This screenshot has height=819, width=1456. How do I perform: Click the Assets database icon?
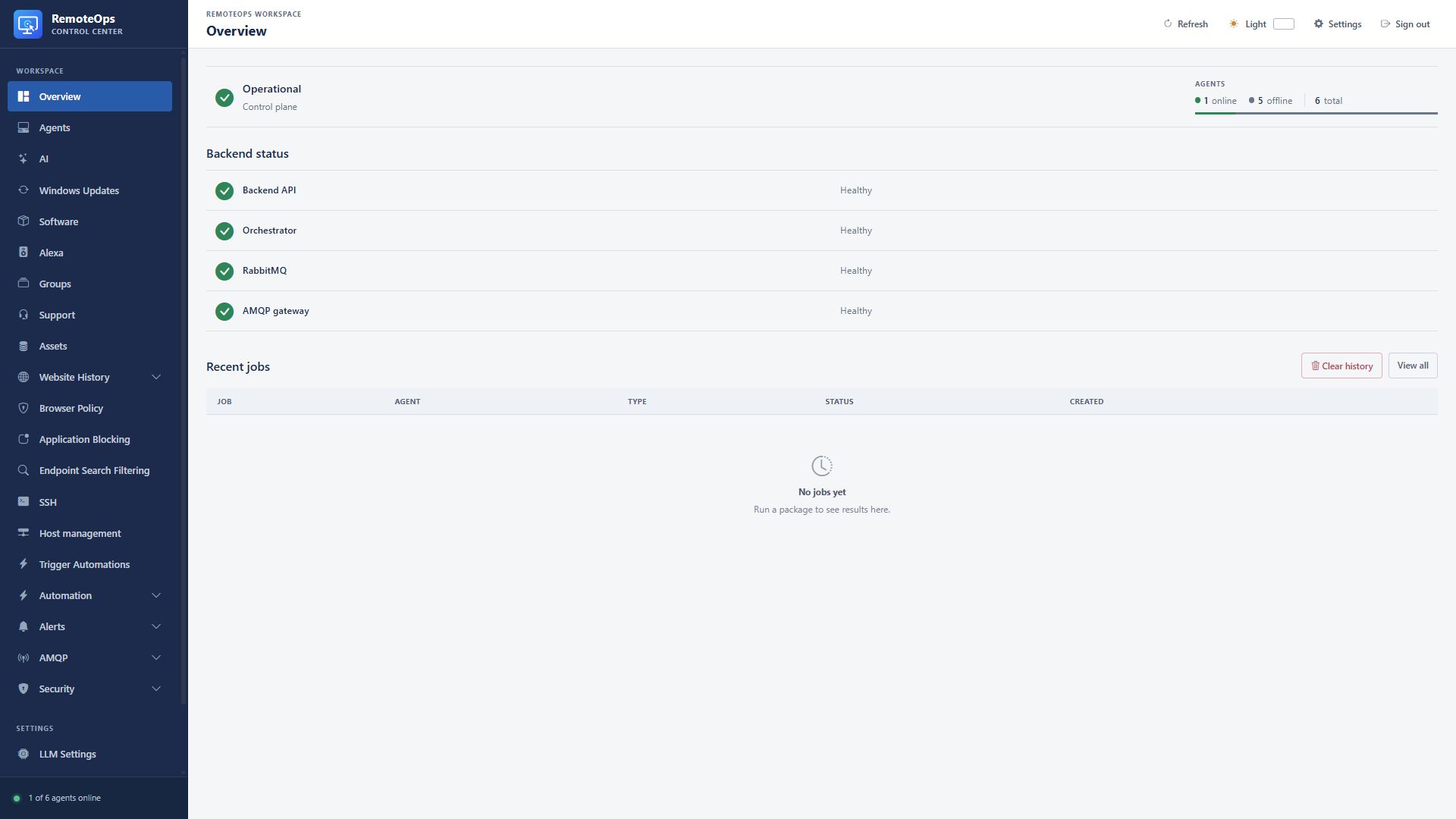point(24,346)
